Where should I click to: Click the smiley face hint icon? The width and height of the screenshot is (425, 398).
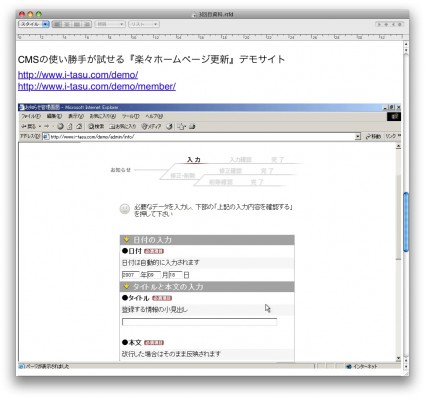(x=125, y=209)
